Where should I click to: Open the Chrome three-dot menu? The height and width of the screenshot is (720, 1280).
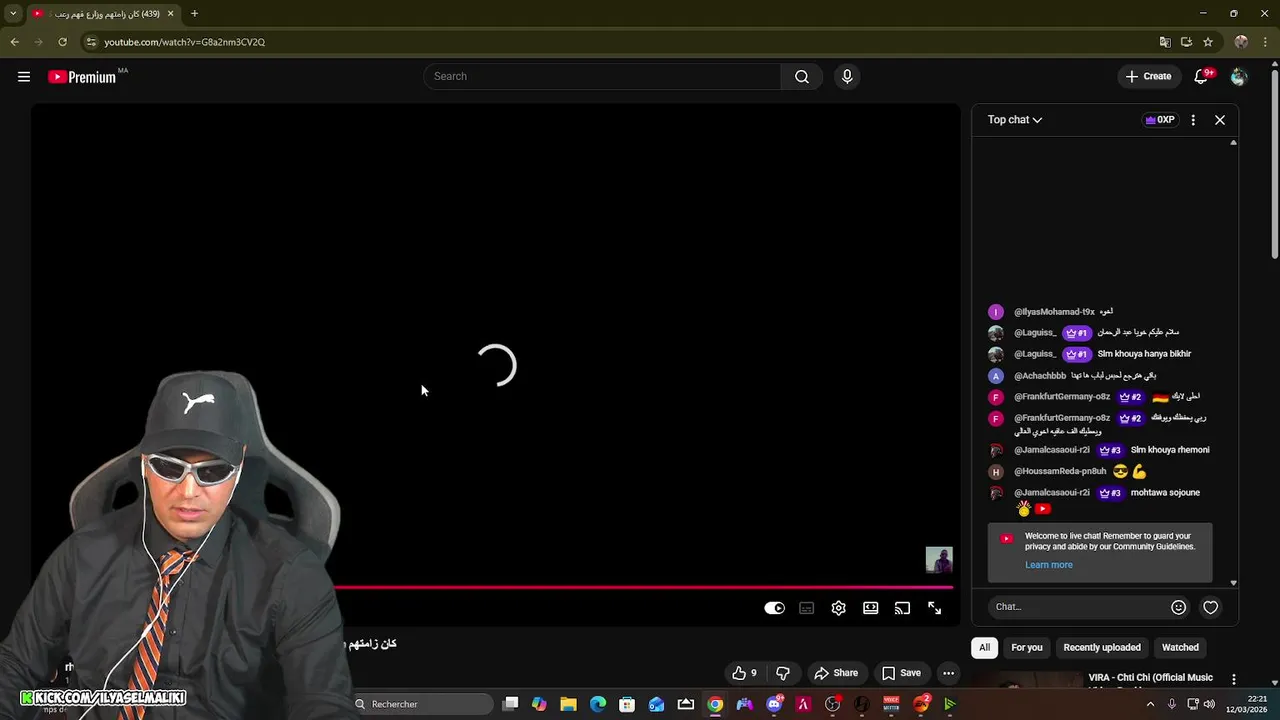point(1264,42)
